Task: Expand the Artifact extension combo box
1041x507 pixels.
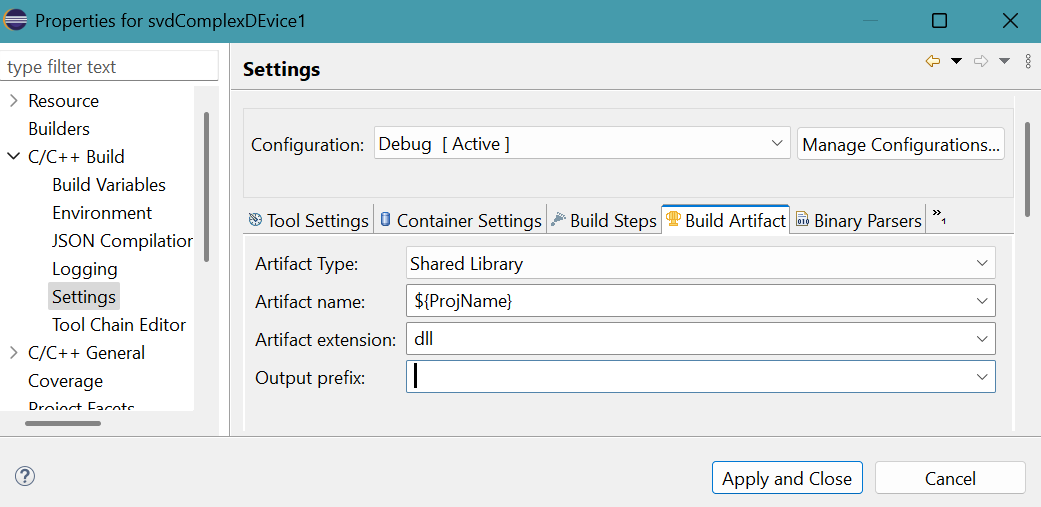Action: [981, 339]
